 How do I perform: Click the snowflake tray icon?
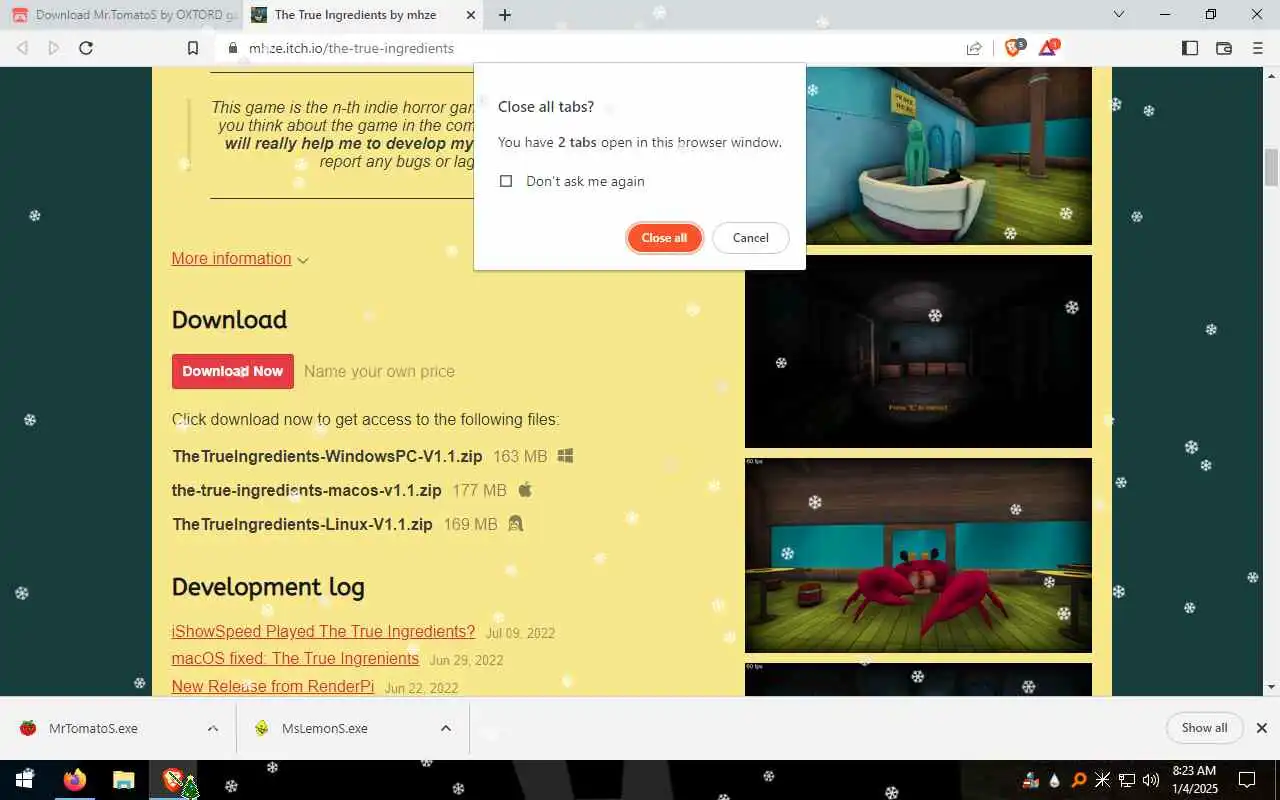click(1102, 780)
